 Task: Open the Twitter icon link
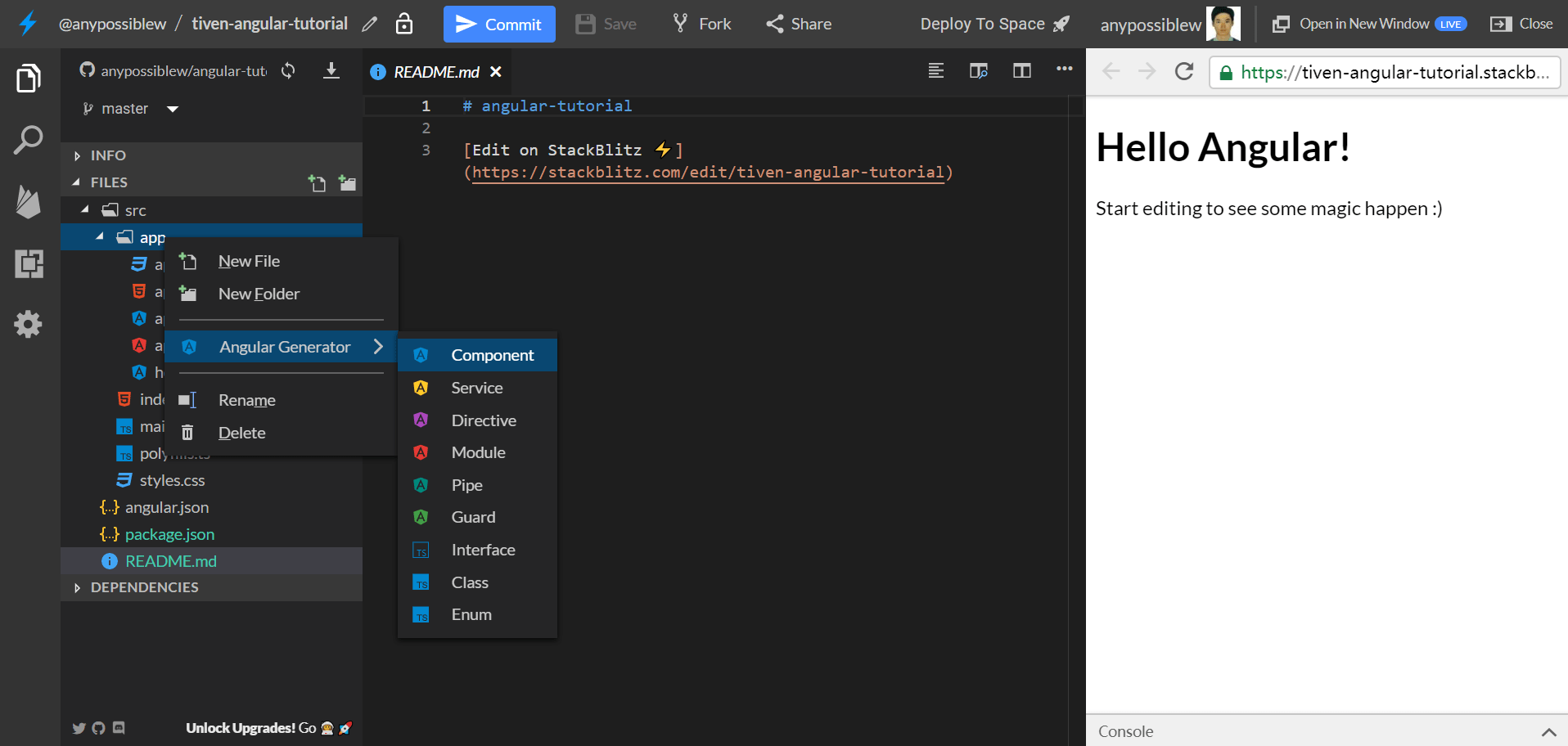click(x=79, y=728)
